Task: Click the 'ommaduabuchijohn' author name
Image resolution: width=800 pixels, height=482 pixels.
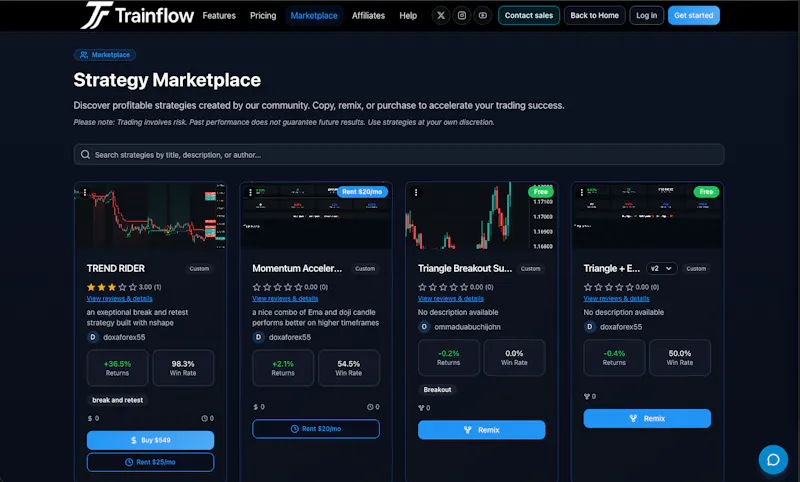Action: (x=467, y=327)
